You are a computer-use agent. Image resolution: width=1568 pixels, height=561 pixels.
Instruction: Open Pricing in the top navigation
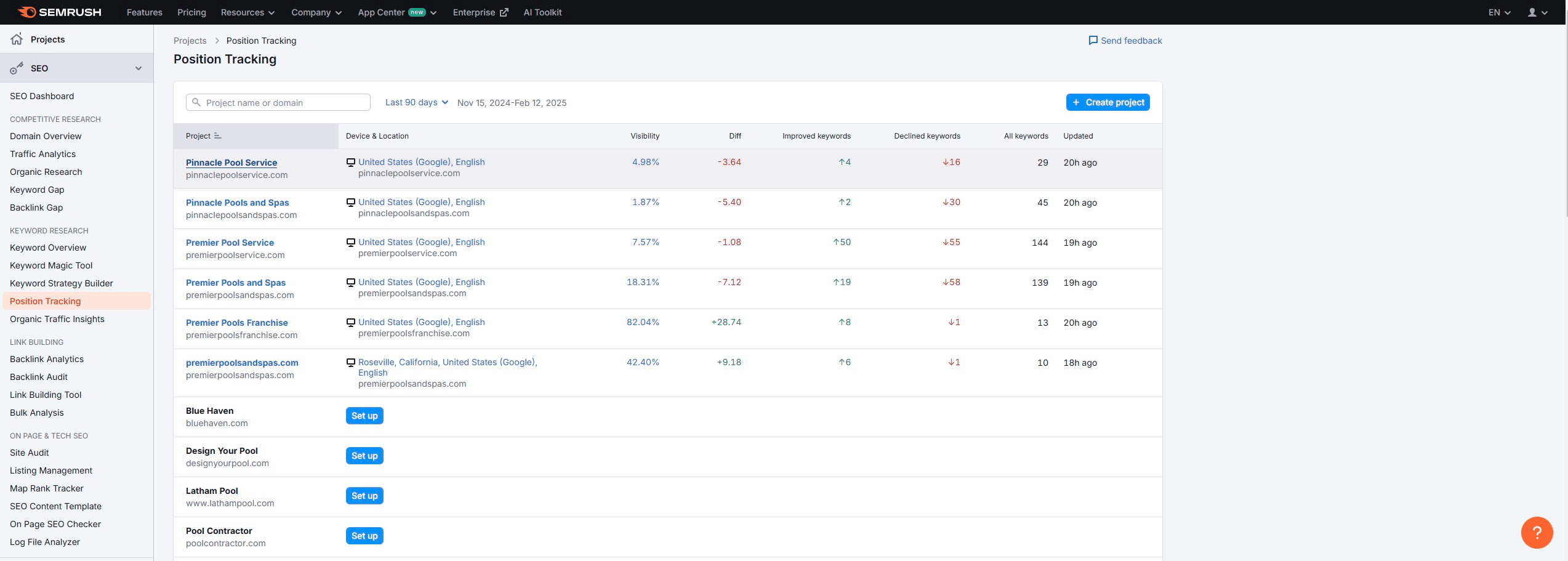point(191,12)
